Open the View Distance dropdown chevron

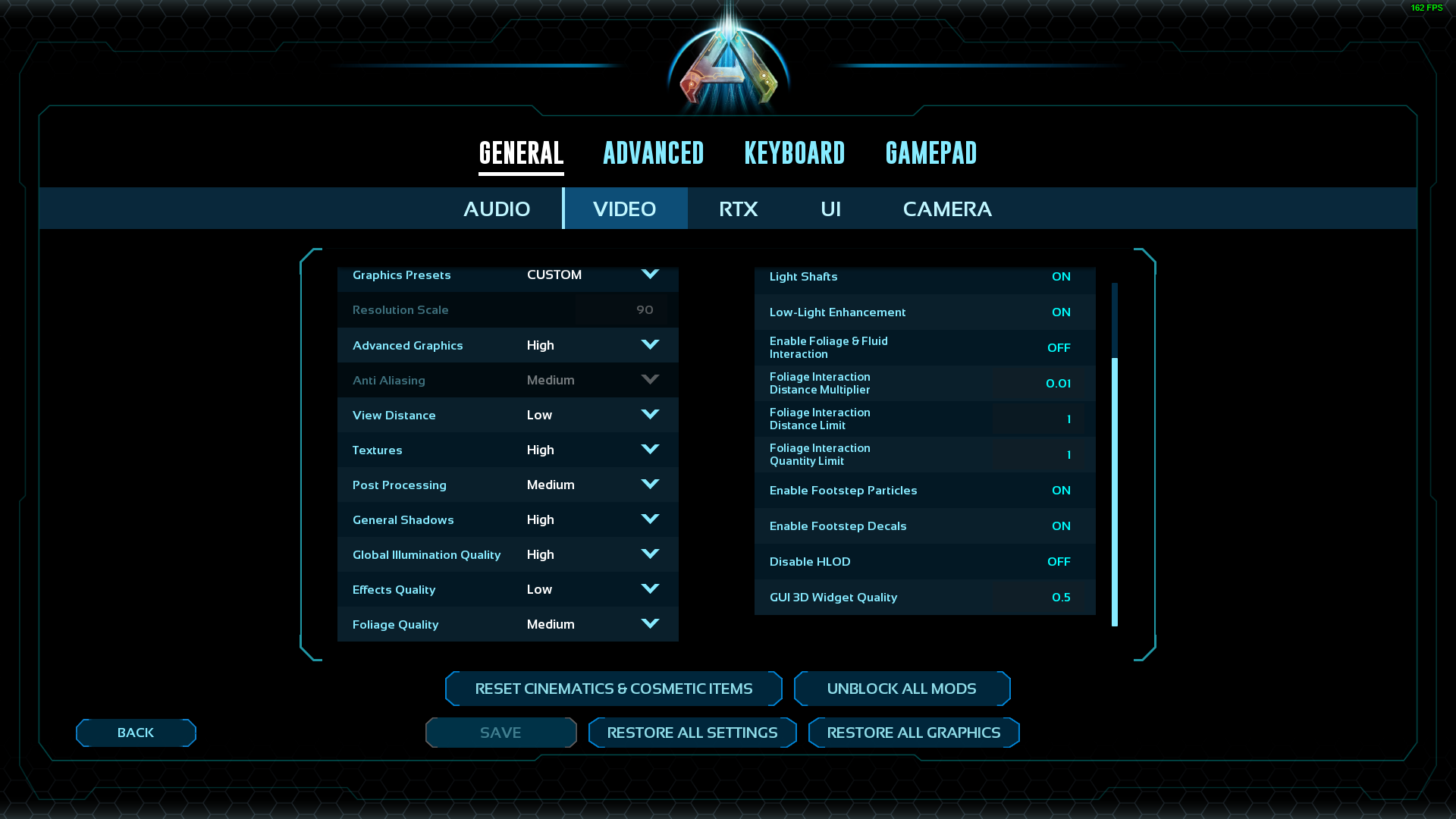650,415
